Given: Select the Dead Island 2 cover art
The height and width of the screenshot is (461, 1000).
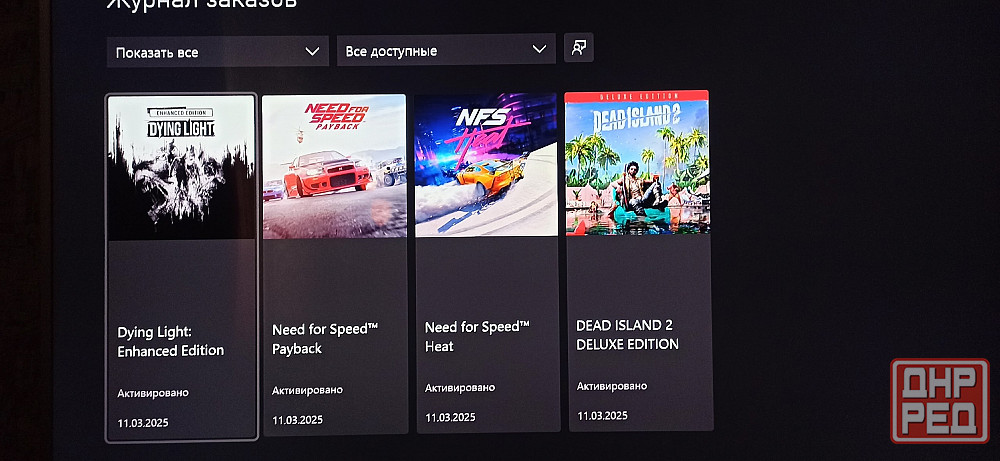Looking at the screenshot, I should pos(637,164).
